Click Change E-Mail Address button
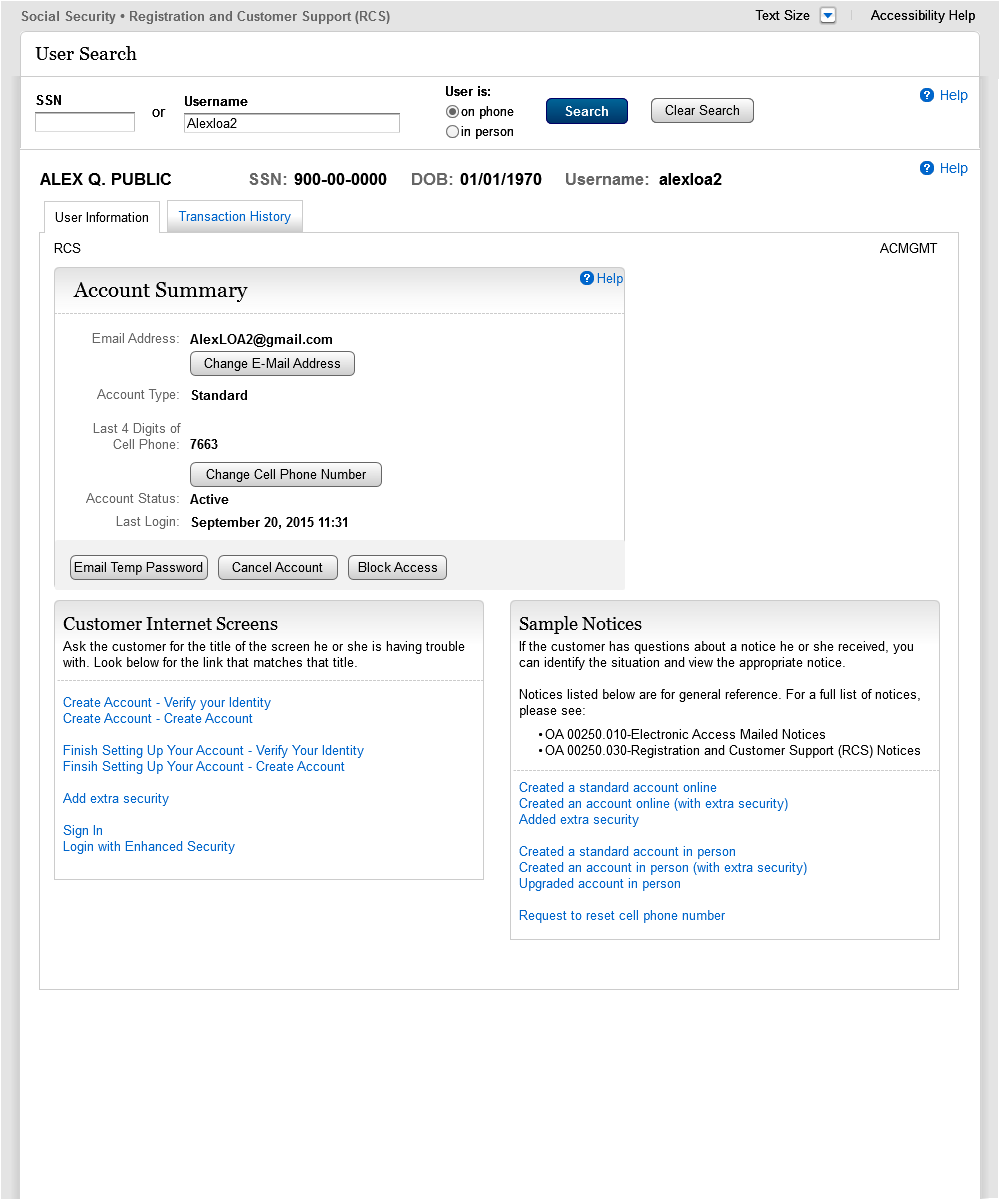The image size is (1000, 1200). click(x=272, y=363)
